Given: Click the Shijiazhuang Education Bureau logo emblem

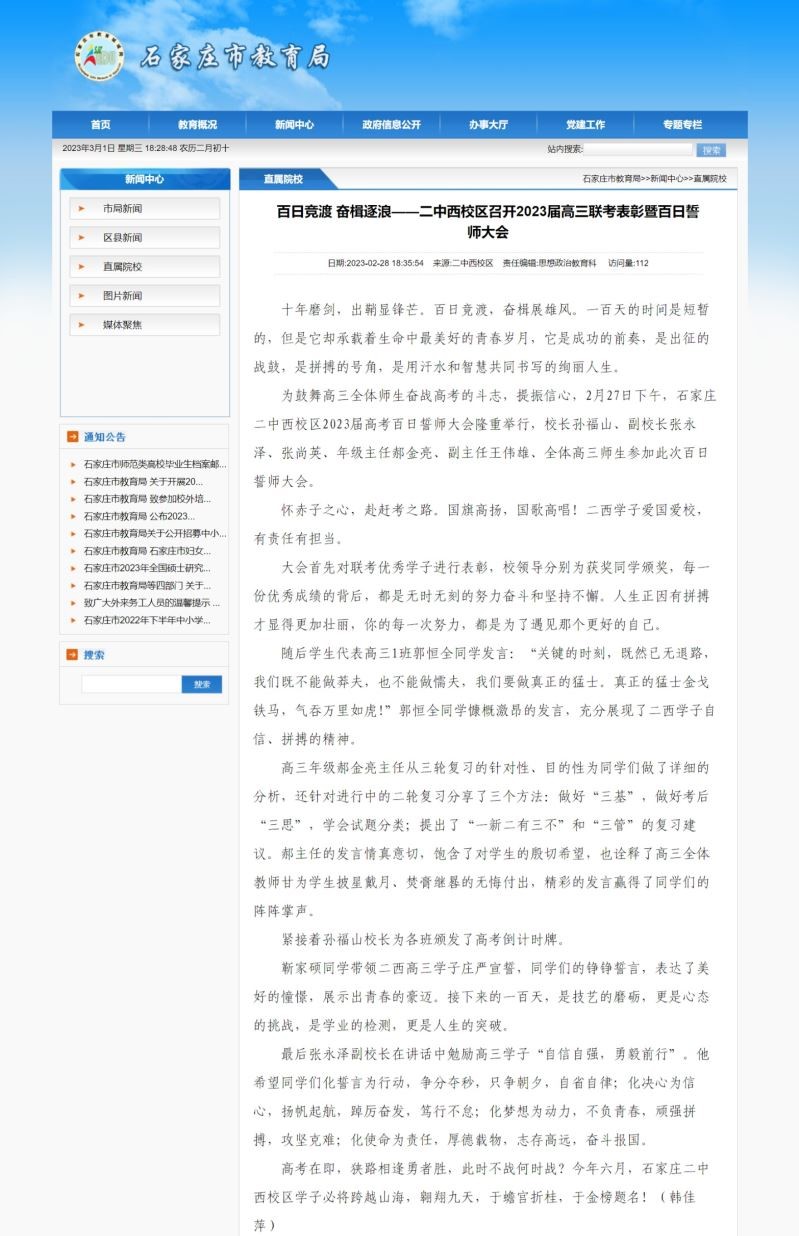Looking at the screenshot, I should tap(99, 57).
